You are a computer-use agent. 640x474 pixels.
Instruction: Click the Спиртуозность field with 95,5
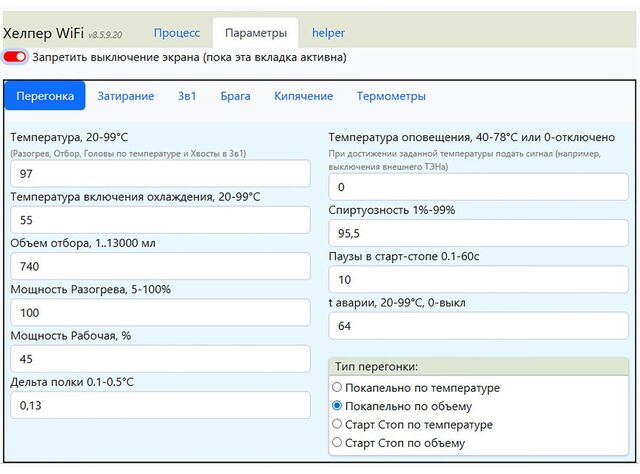coord(478,233)
